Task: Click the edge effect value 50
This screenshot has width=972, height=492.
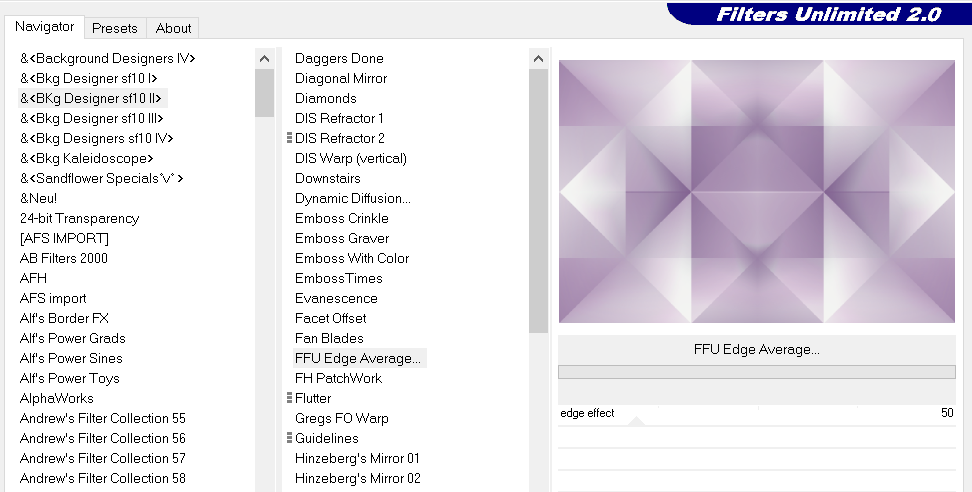Action: coord(946,413)
